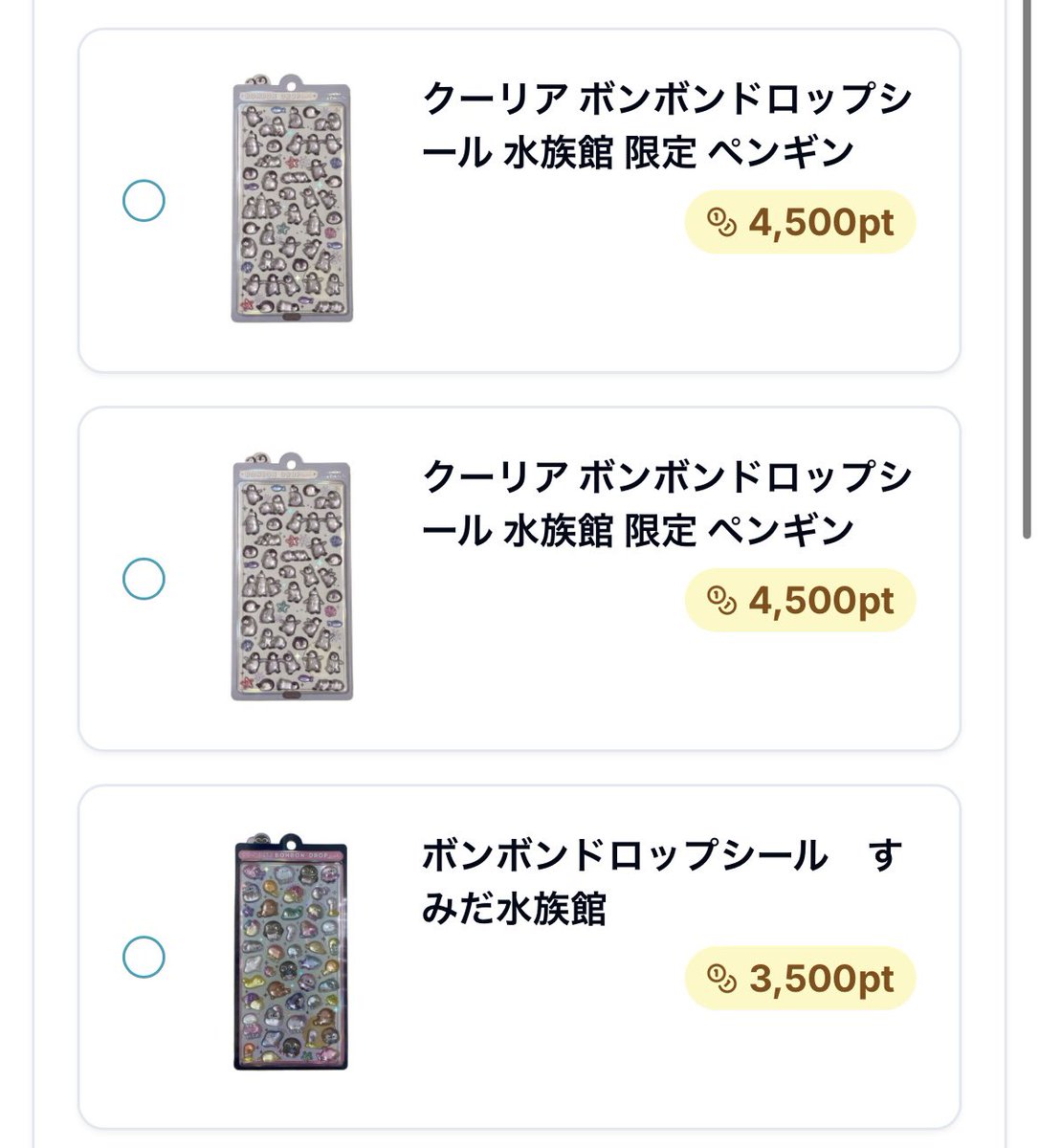Tap the top listing's 4,500pt price badge
The width and height of the screenshot is (1039, 1148).
801,223
